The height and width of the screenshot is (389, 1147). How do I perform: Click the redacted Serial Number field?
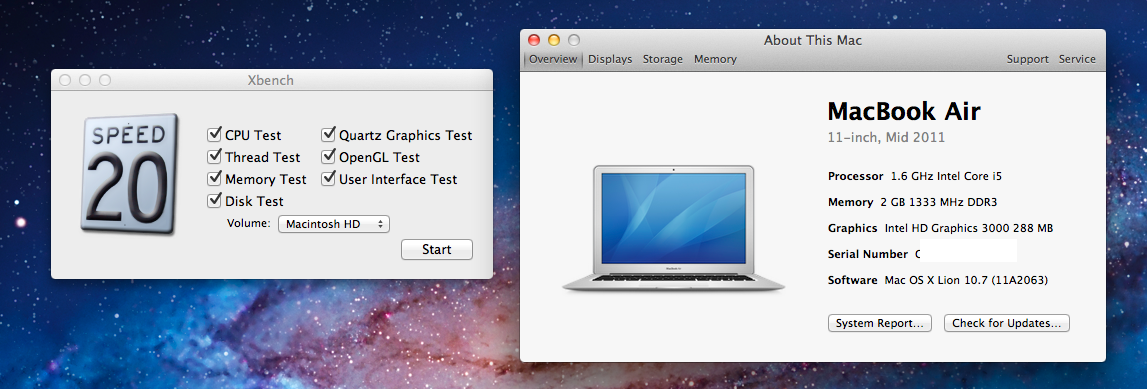pyautogui.click(x=968, y=251)
